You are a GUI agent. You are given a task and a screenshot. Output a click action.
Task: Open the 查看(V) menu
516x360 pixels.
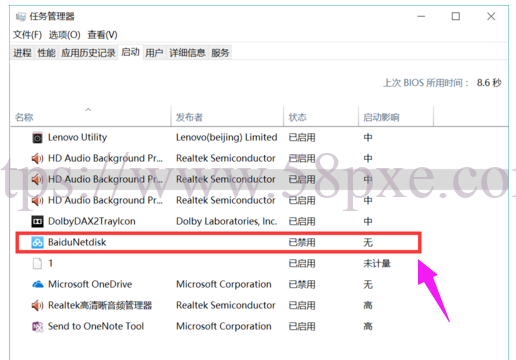click(102, 35)
